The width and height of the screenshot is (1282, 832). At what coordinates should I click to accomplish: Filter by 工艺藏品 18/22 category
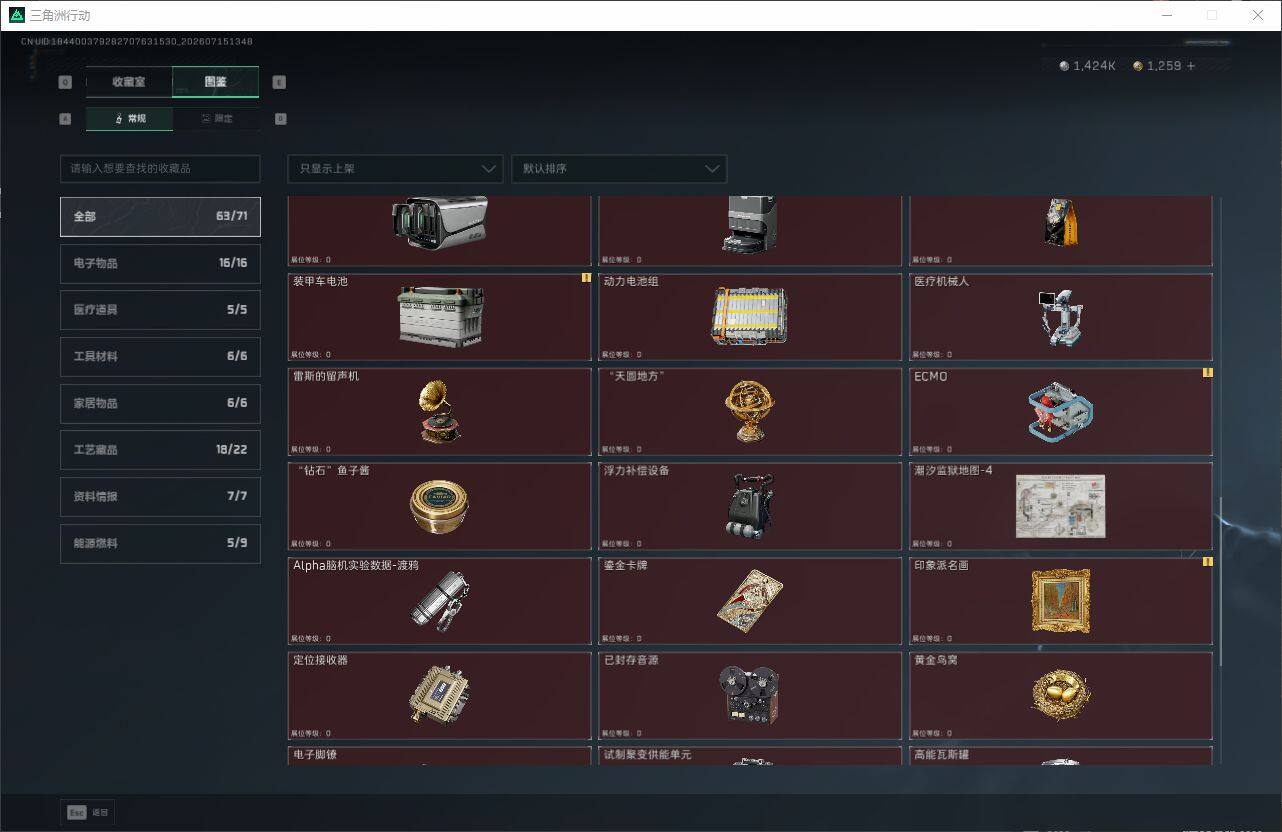point(160,450)
